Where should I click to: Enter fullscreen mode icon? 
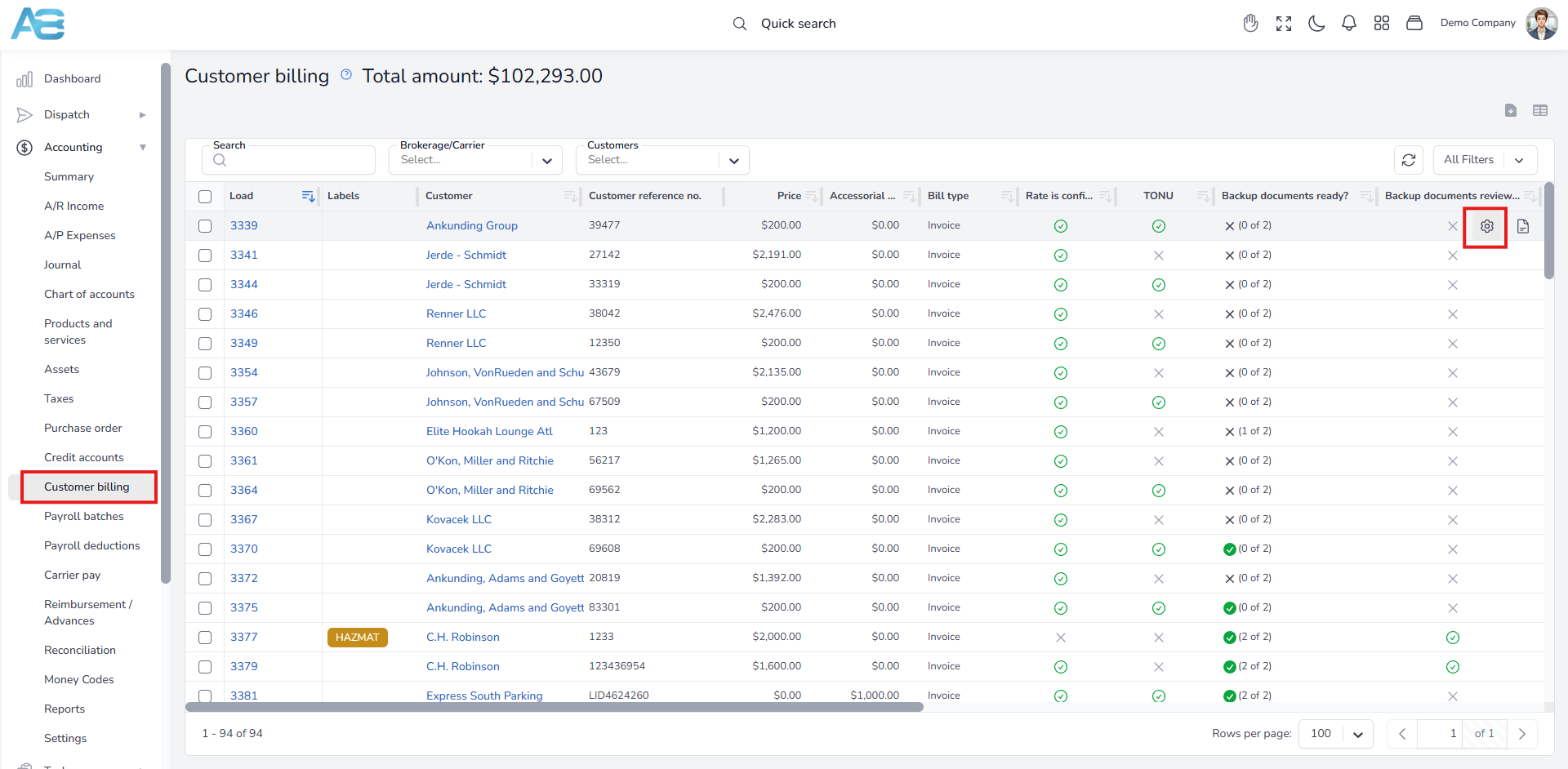click(1284, 24)
